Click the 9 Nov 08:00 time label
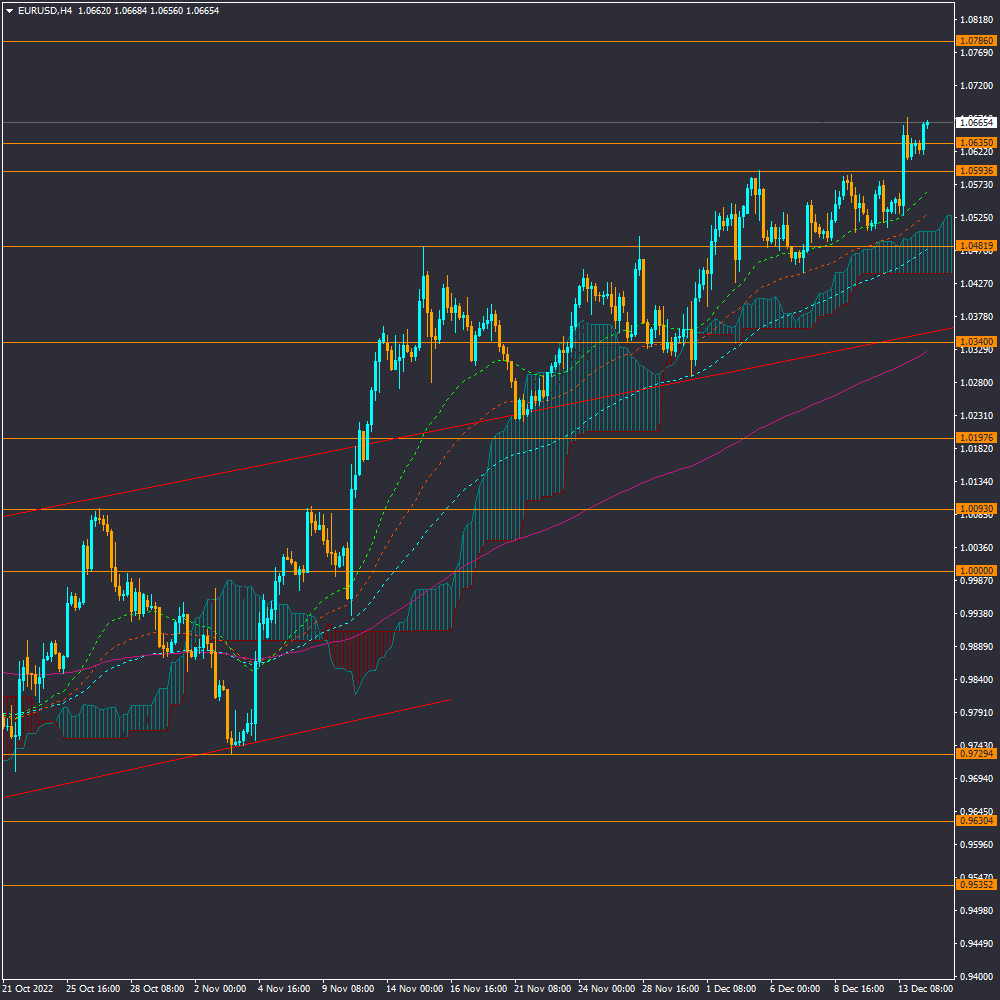Image resolution: width=1000 pixels, height=1000 pixels. point(347,988)
